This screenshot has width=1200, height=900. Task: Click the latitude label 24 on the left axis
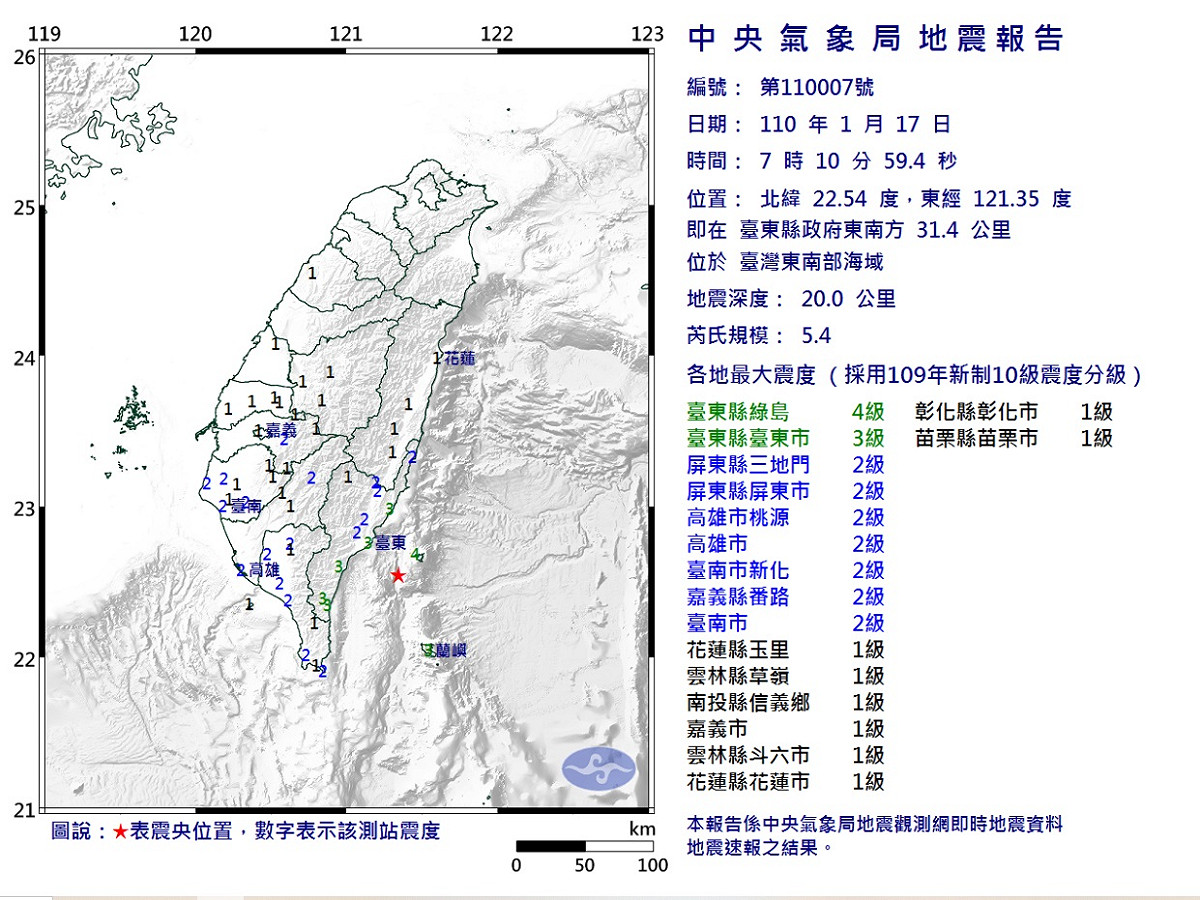25,358
